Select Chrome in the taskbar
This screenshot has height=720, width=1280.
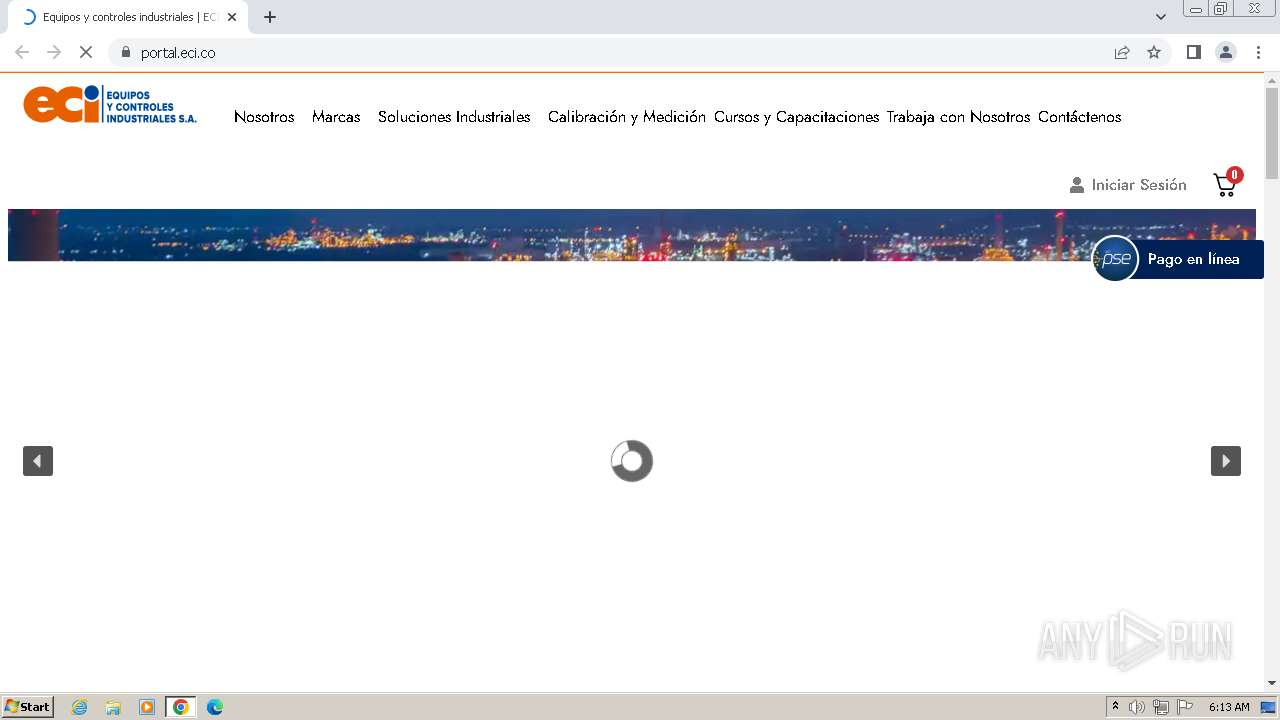coord(180,707)
